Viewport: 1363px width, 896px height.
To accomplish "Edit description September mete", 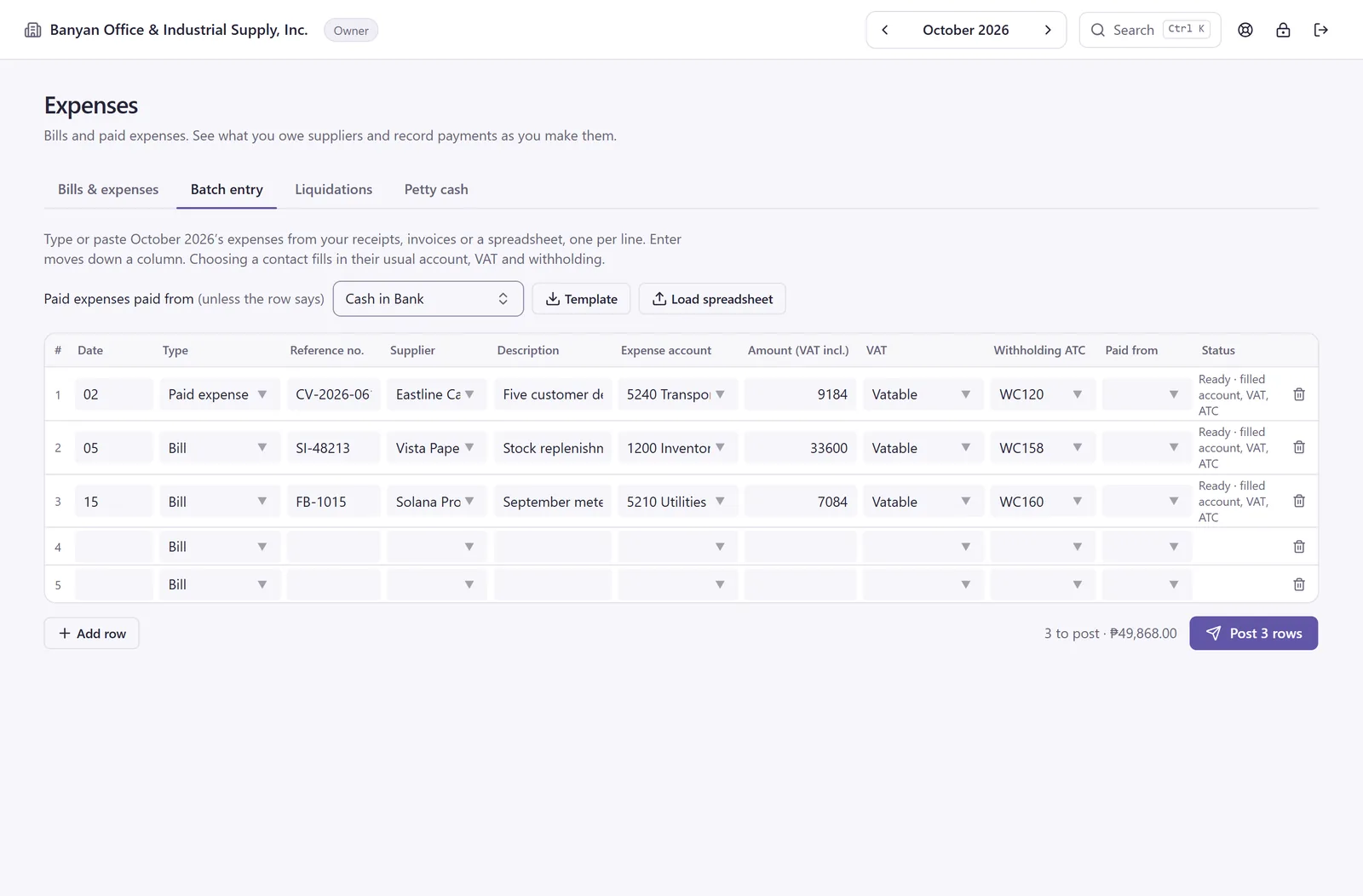I will tap(553, 502).
